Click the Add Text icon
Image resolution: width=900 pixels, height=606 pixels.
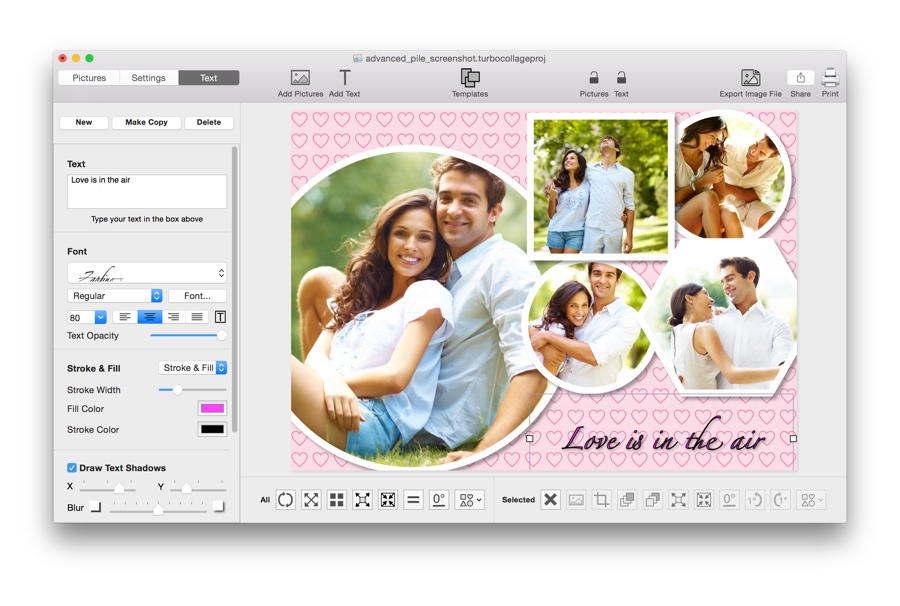(x=344, y=78)
